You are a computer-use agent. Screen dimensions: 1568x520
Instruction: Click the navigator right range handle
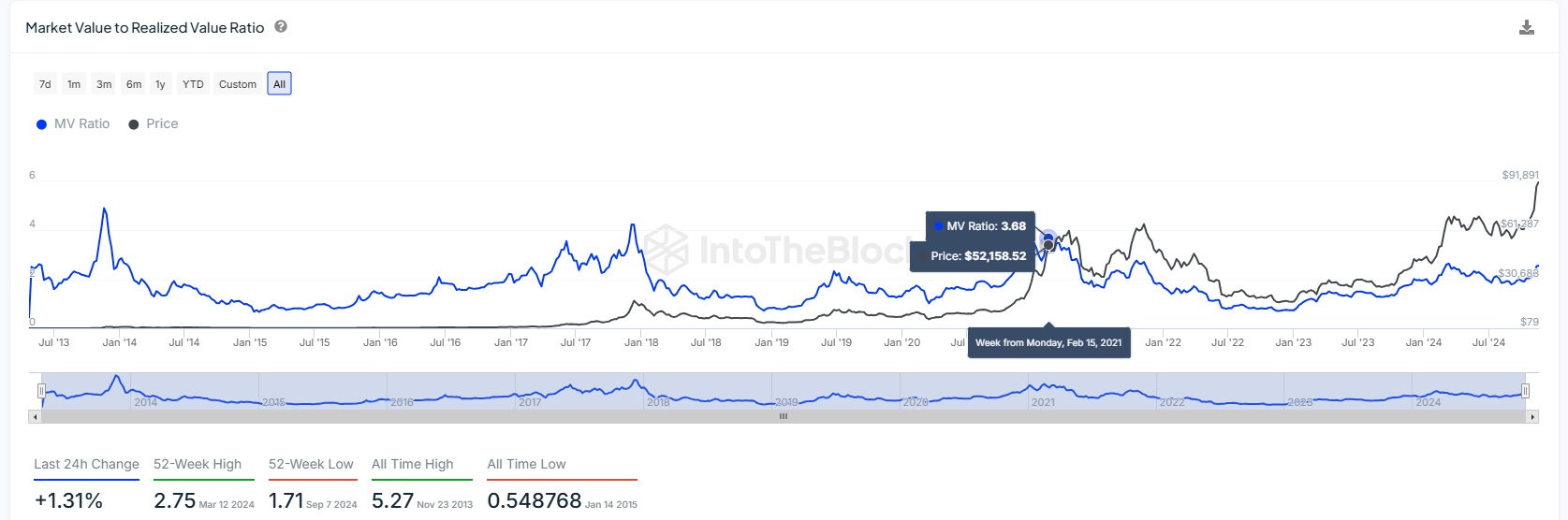[1525, 391]
